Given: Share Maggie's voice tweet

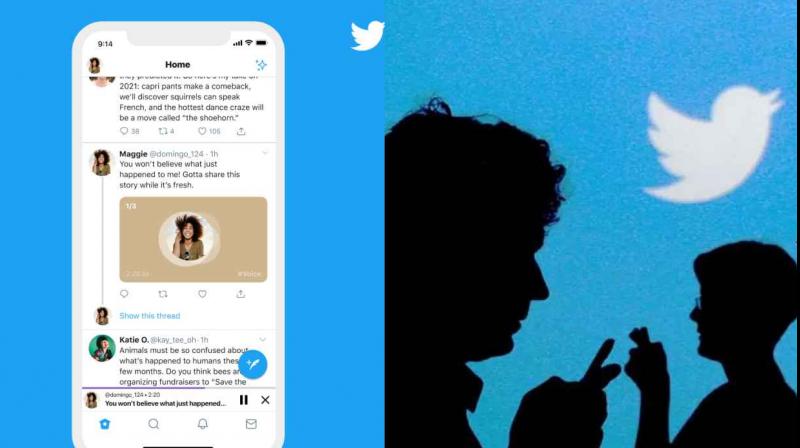Looking at the screenshot, I should 241,294.
